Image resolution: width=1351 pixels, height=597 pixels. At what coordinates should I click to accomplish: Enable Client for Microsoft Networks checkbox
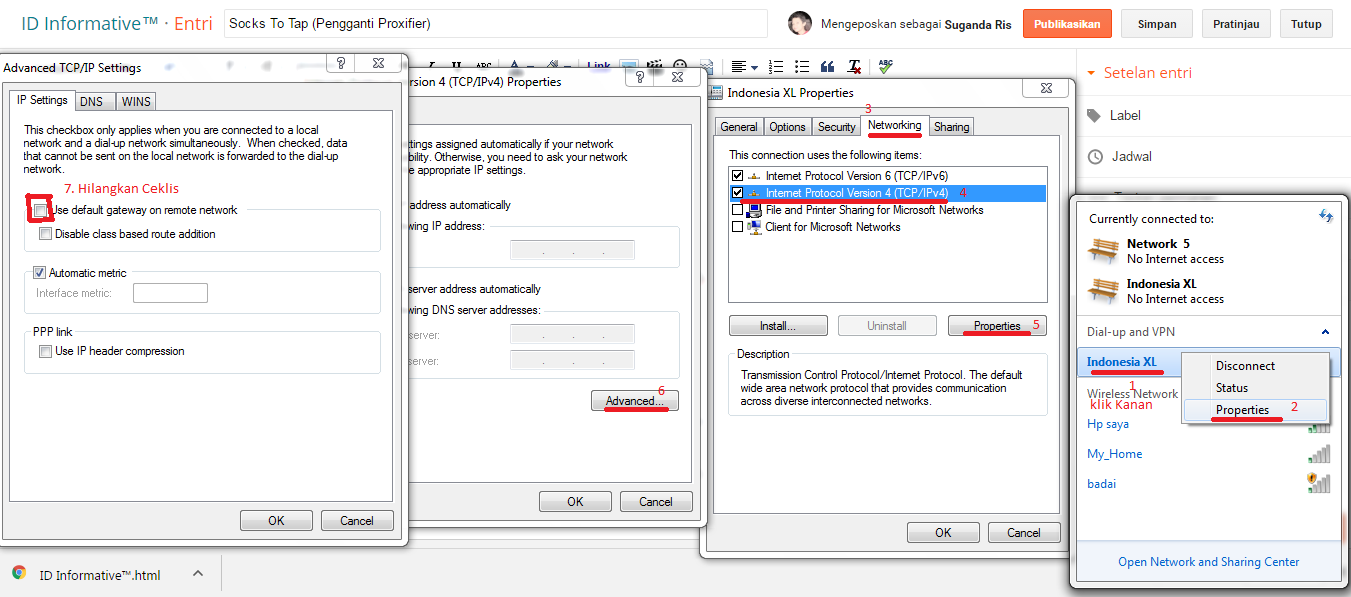click(x=738, y=227)
